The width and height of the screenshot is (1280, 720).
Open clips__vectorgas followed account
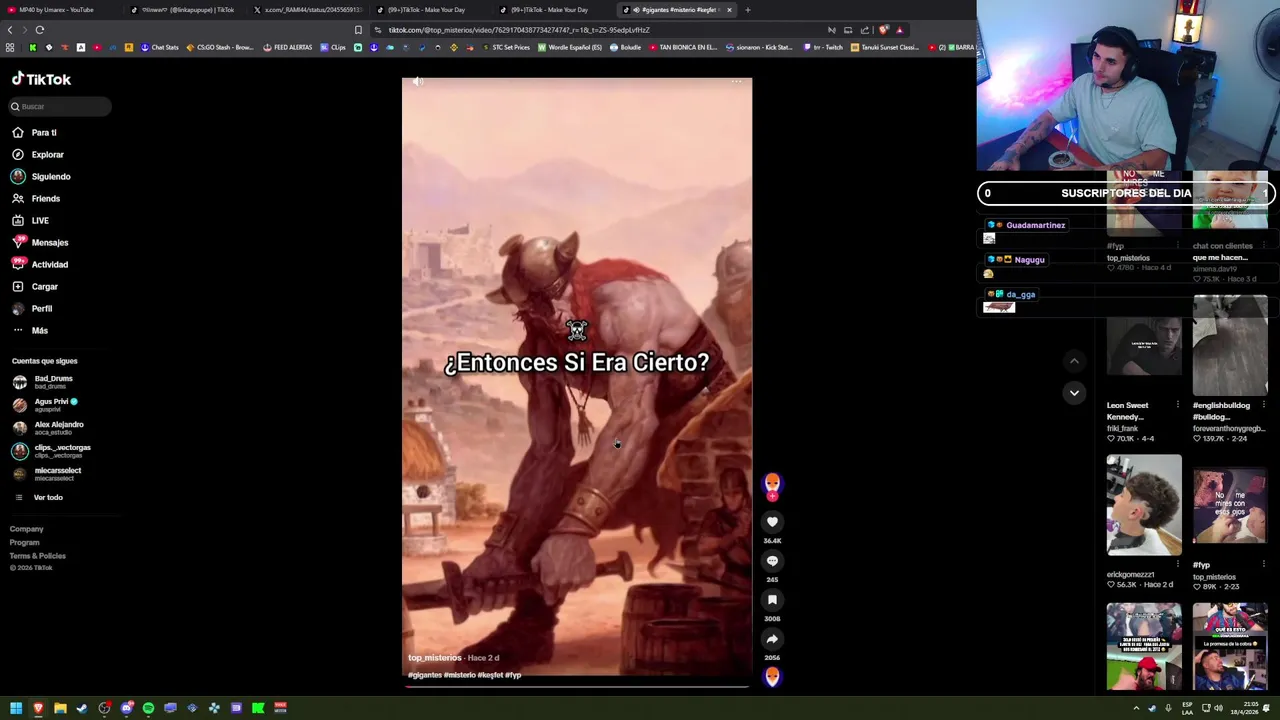click(x=62, y=450)
